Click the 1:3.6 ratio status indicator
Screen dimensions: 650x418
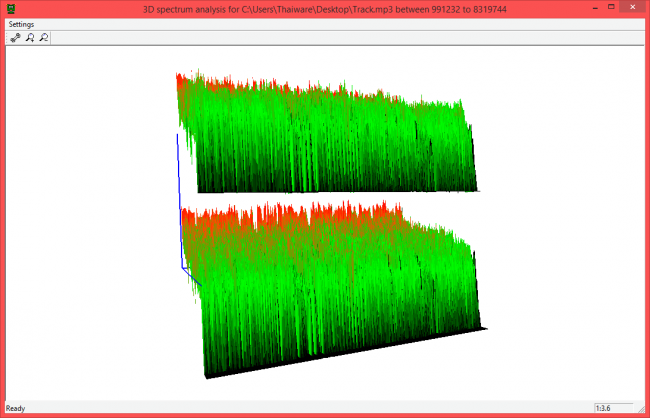(x=614, y=408)
